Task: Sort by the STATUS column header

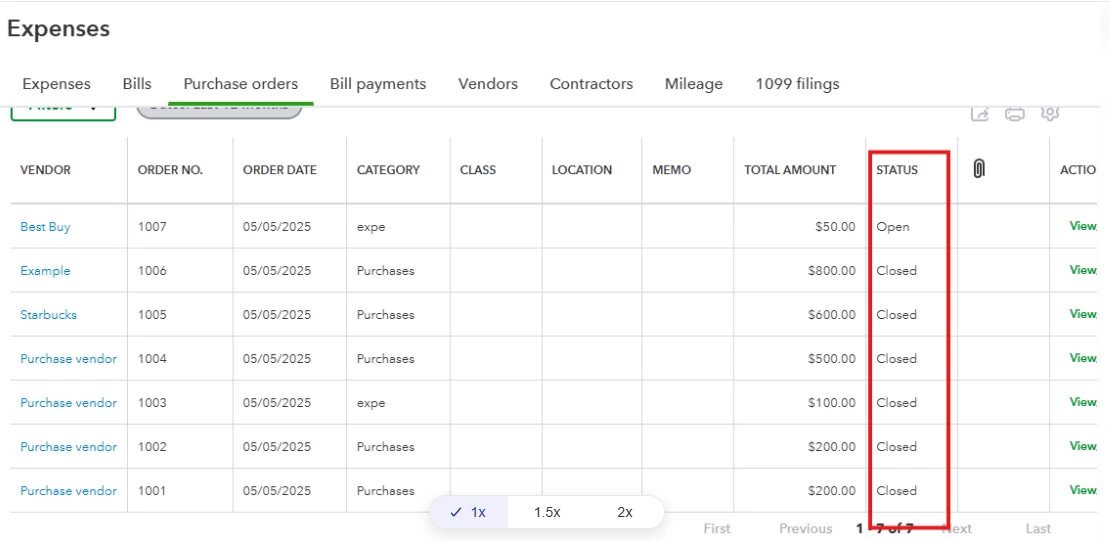Action: pyautogui.click(x=897, y=170)
